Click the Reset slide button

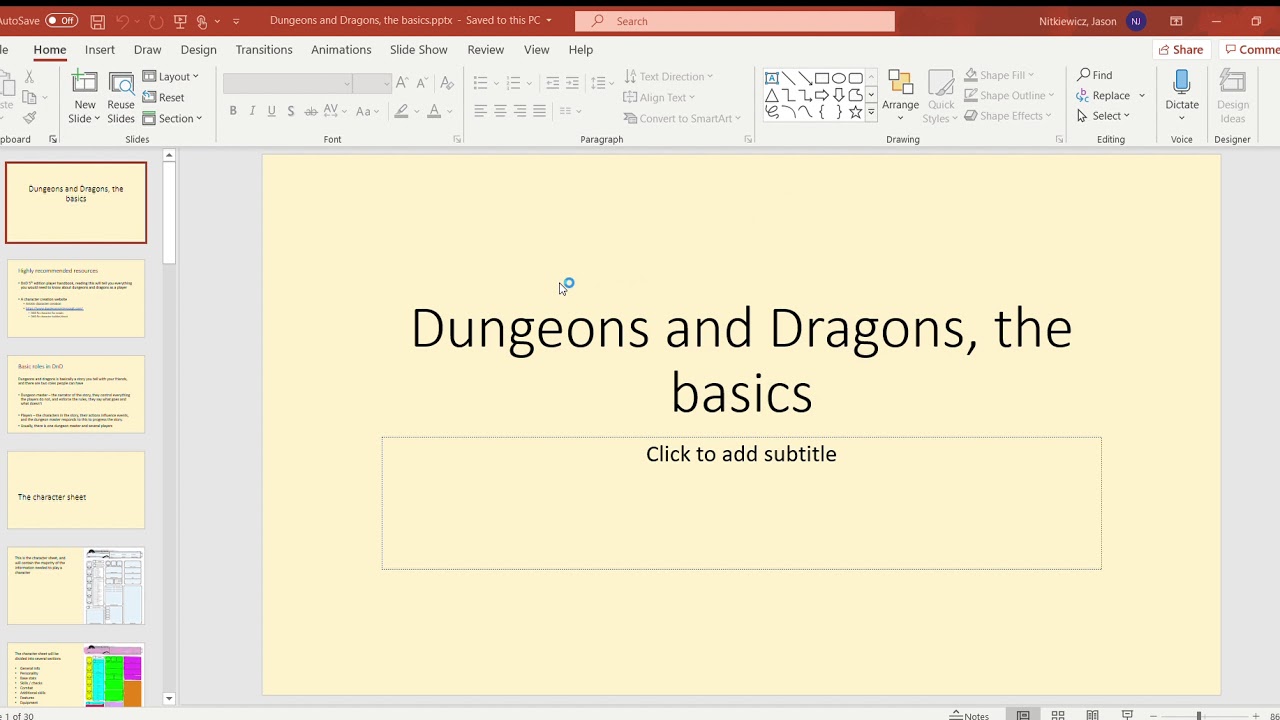[x=164, y=97]
